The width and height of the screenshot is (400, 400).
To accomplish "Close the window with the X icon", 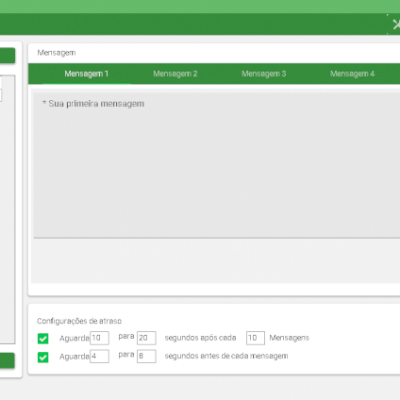I will pos(395,24).
